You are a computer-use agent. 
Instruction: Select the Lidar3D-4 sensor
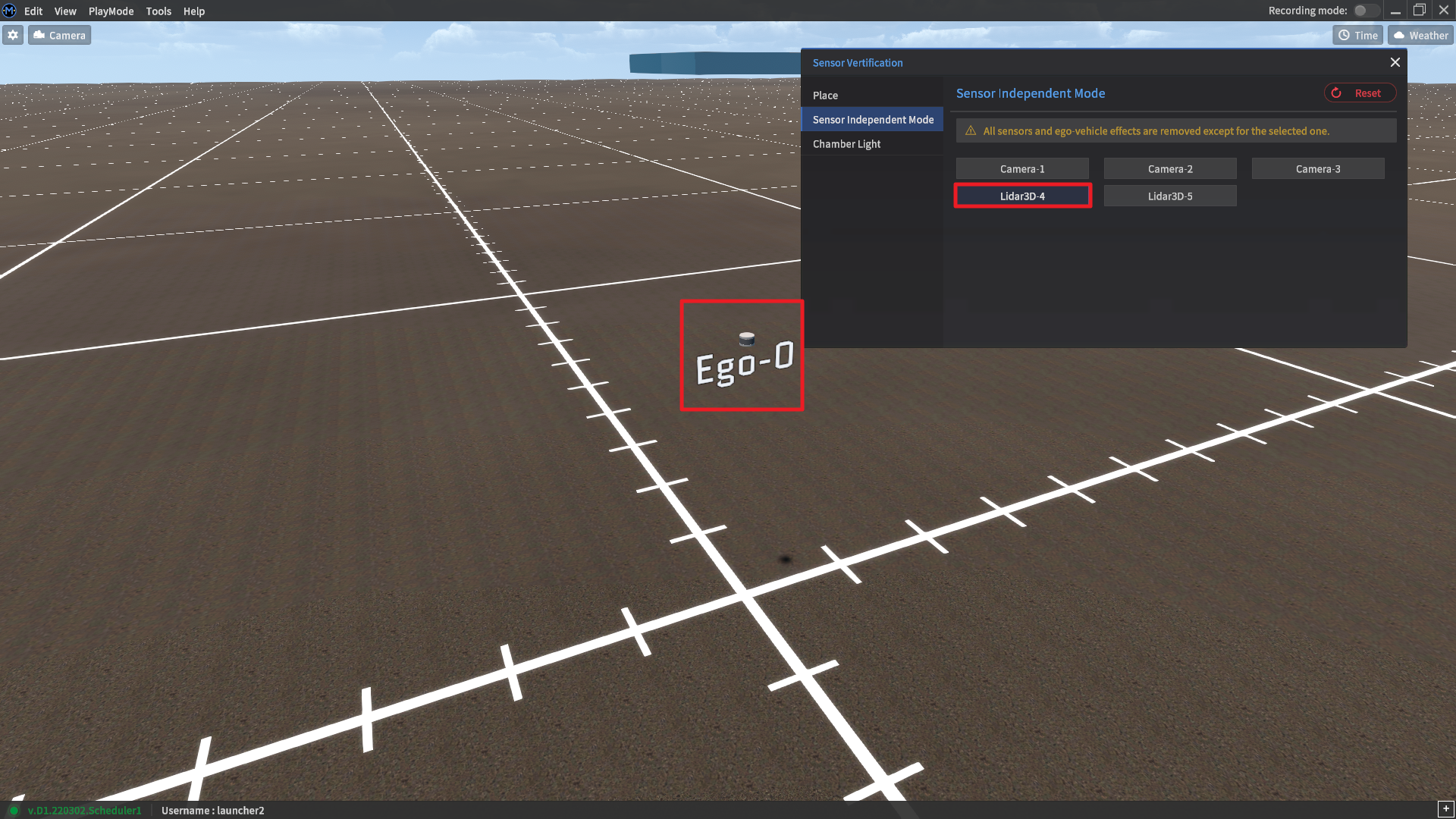1022,196
